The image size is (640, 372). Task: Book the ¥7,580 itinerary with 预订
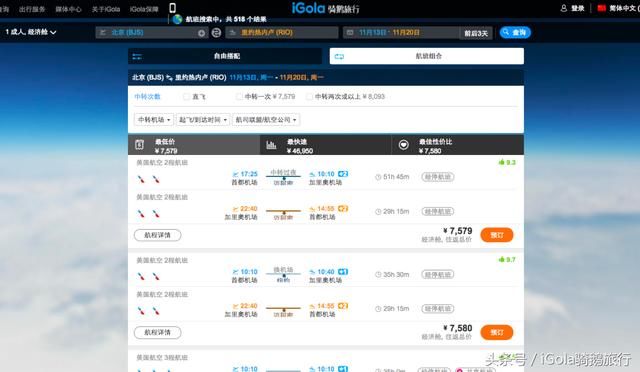pos(497,332)
